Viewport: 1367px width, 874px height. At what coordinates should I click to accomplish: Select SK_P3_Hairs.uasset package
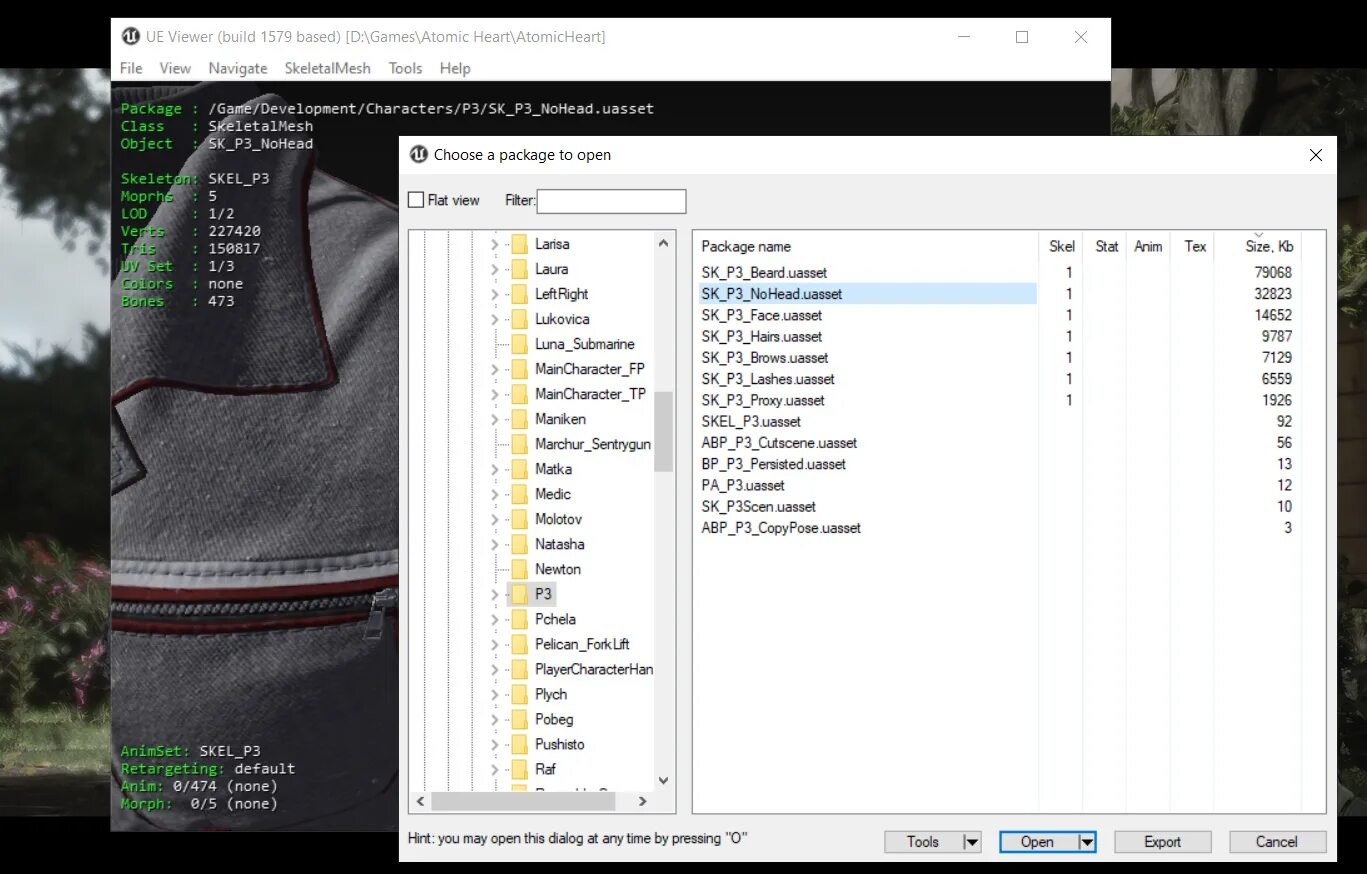[x=762, y=336]
